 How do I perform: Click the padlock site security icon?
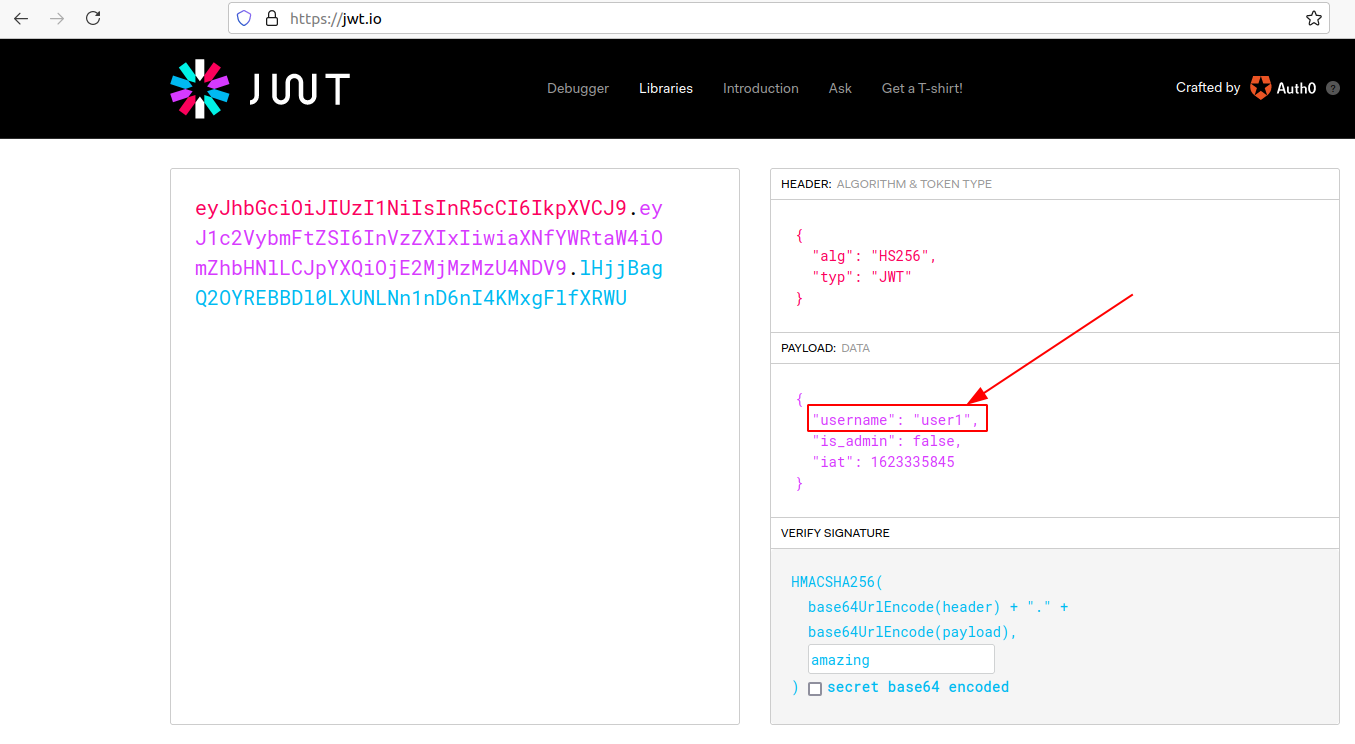(271, 18)
